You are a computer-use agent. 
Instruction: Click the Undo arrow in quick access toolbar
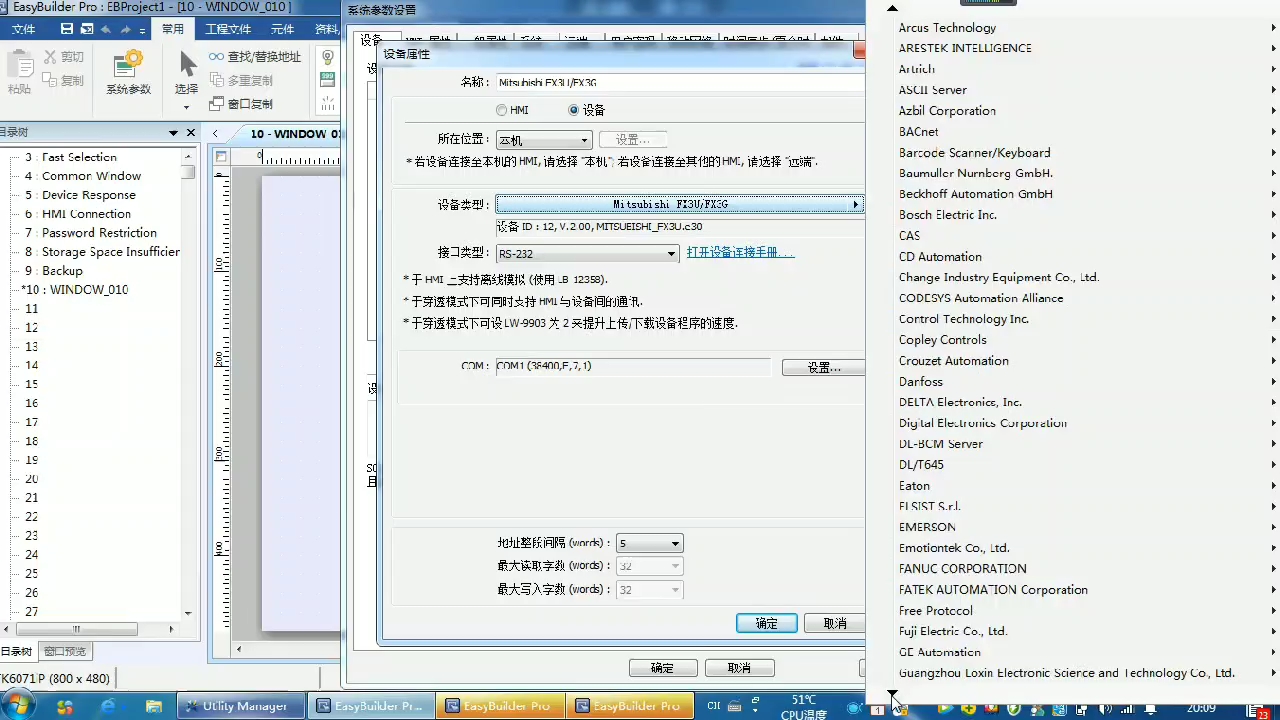click(107, 29)
